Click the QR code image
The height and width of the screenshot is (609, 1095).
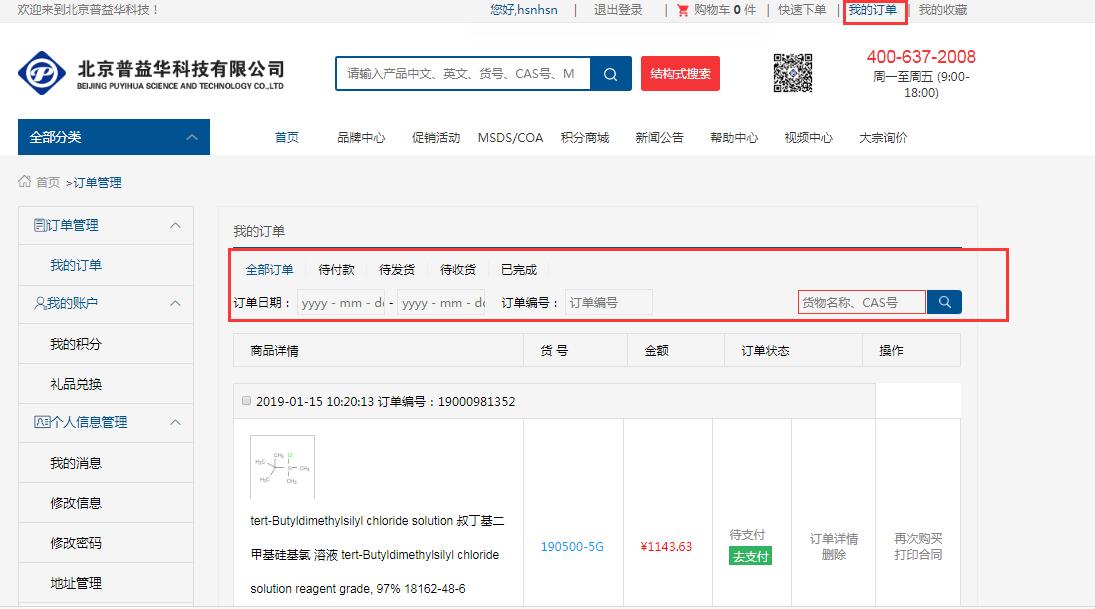792,73
